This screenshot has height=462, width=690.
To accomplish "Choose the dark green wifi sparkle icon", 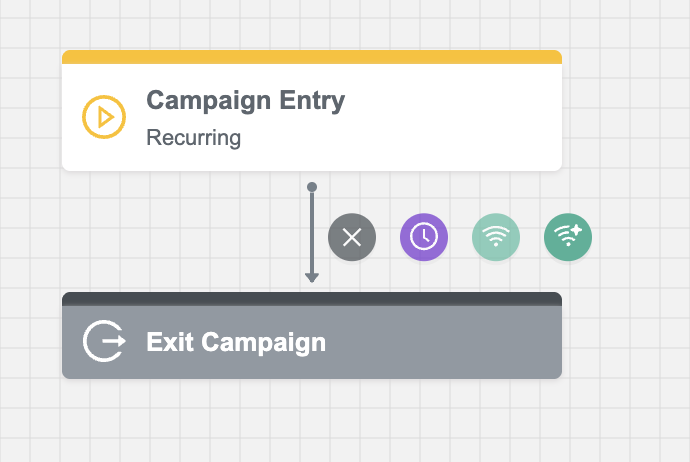I will (568, 237).
